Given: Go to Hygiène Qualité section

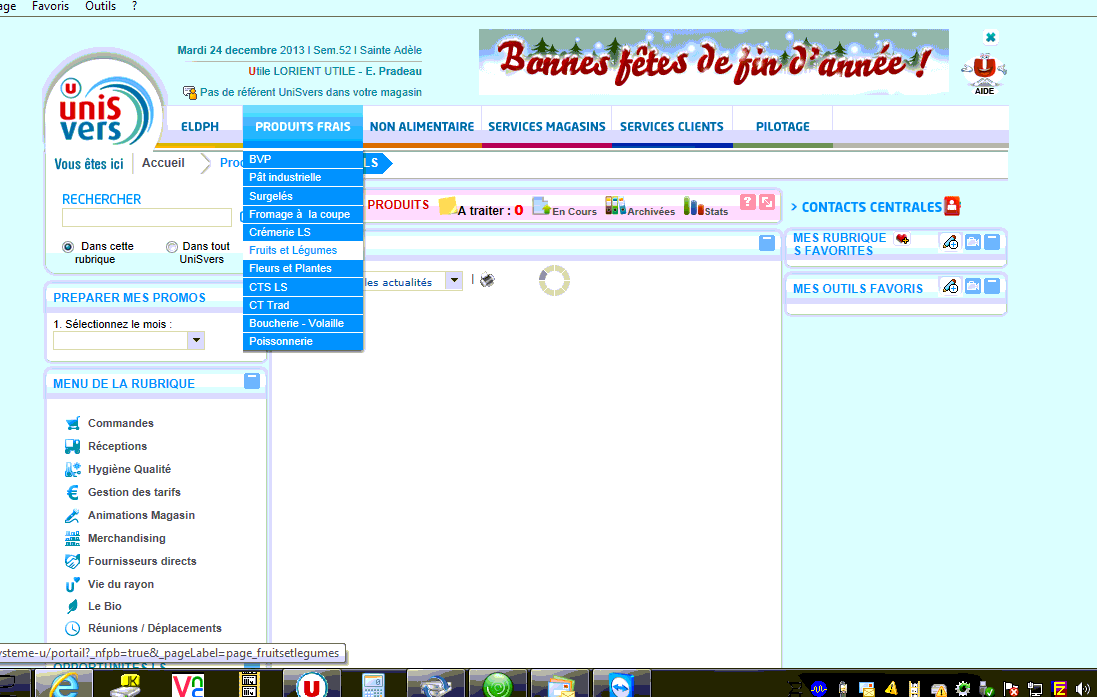Looking at the screenshot, I should [x=129, y=469].
